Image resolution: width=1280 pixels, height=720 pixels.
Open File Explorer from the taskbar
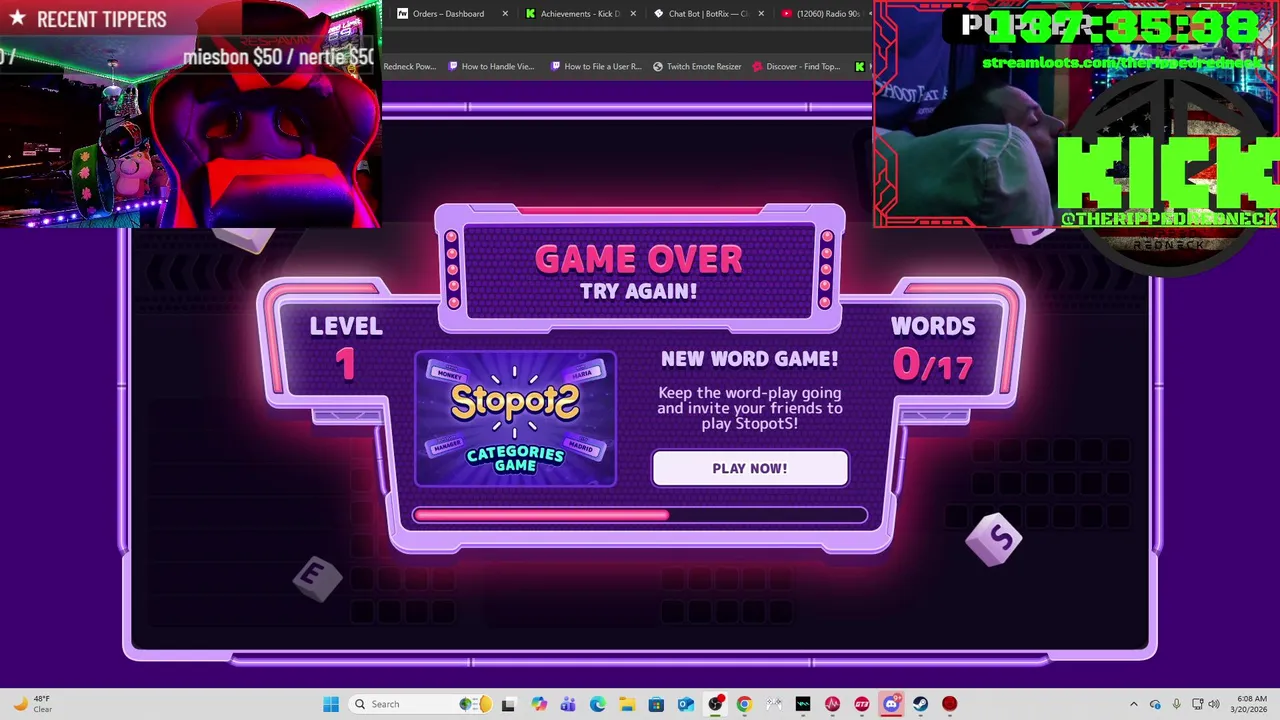tap(627, 704)
